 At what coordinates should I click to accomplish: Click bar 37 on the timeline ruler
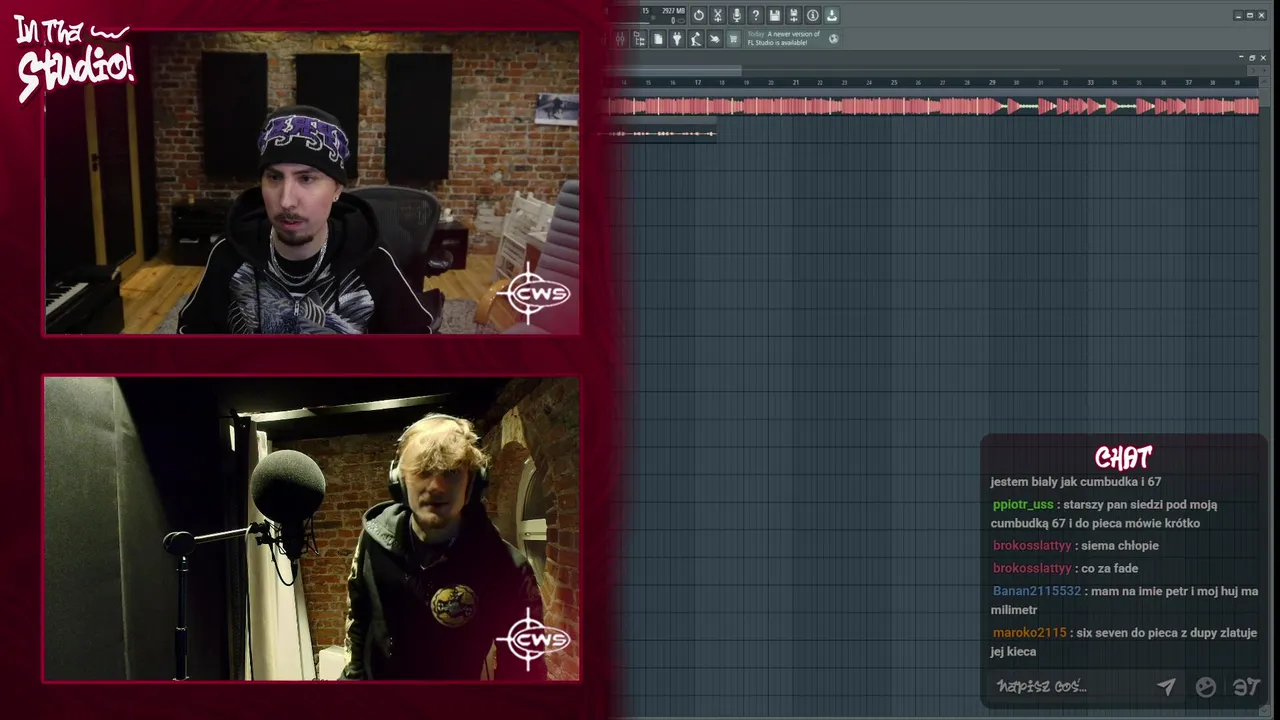(x=1188, y=82)
